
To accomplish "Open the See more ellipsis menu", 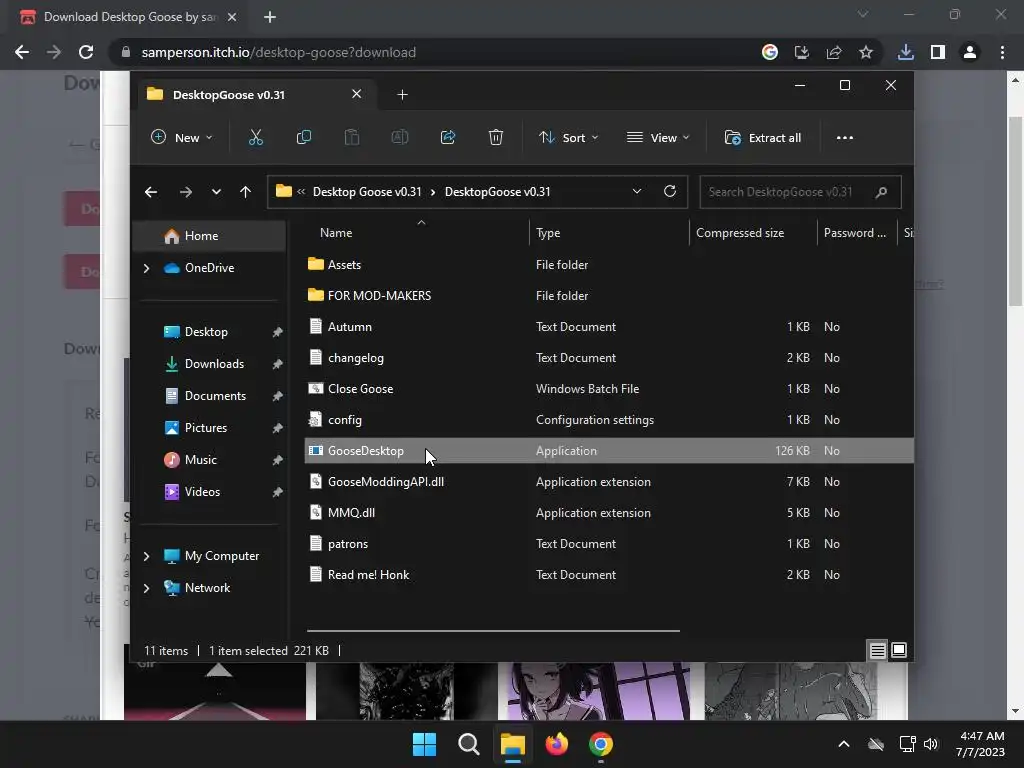I will pyautogui.click(x=844, y=138).
